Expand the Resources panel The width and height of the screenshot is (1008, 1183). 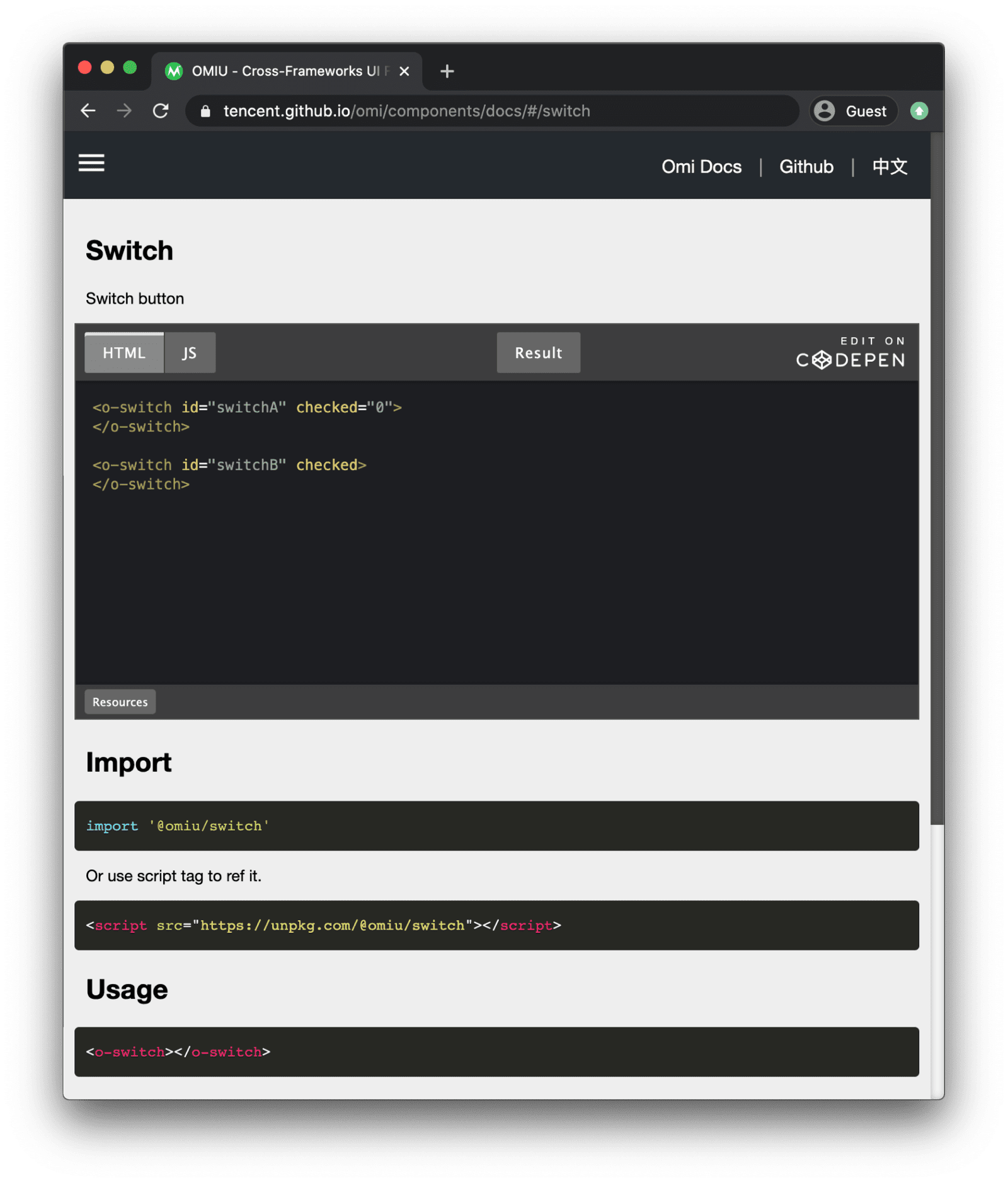pyautogui.click(x=120, y=701)
